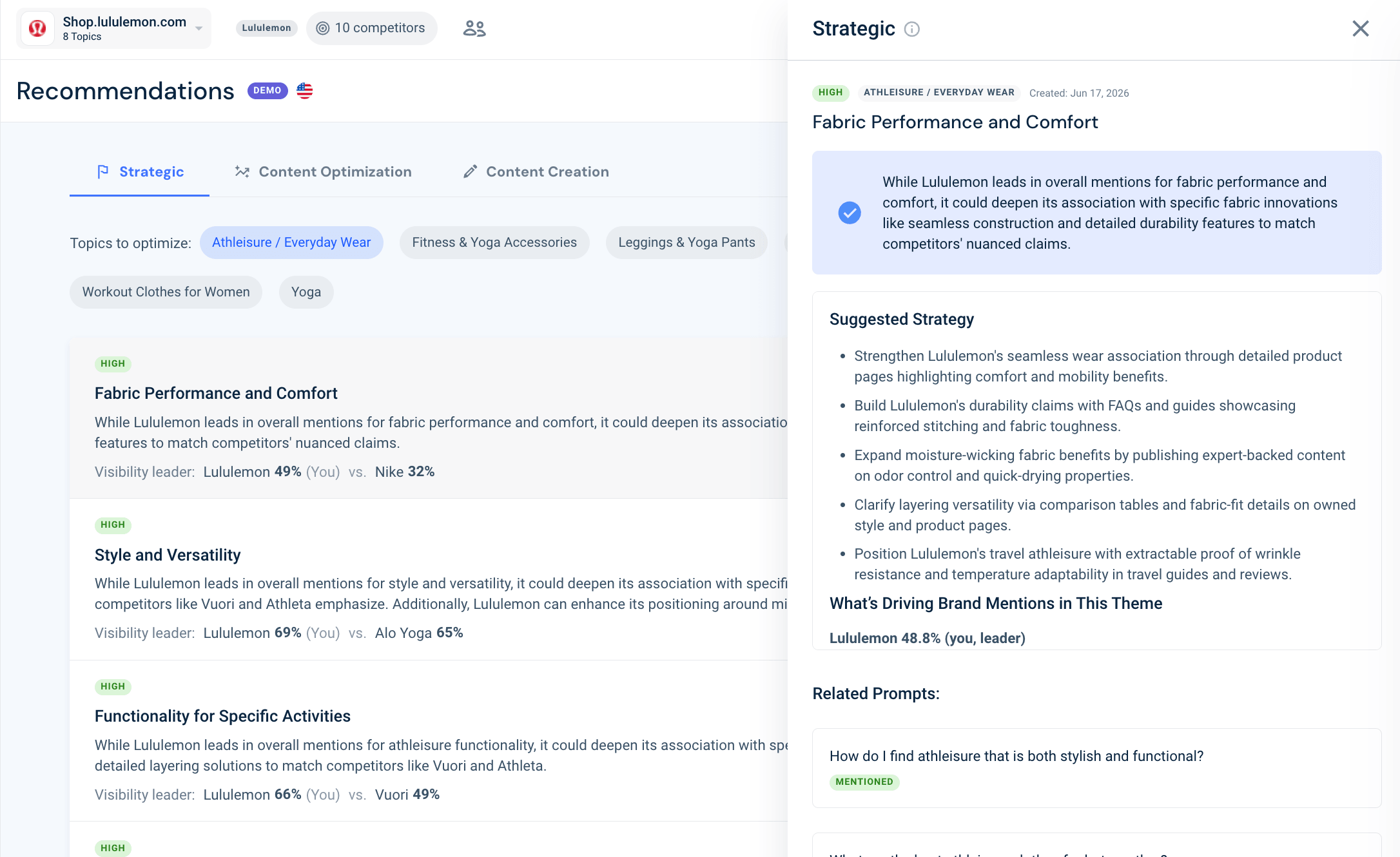Open the team members icon

474,28
